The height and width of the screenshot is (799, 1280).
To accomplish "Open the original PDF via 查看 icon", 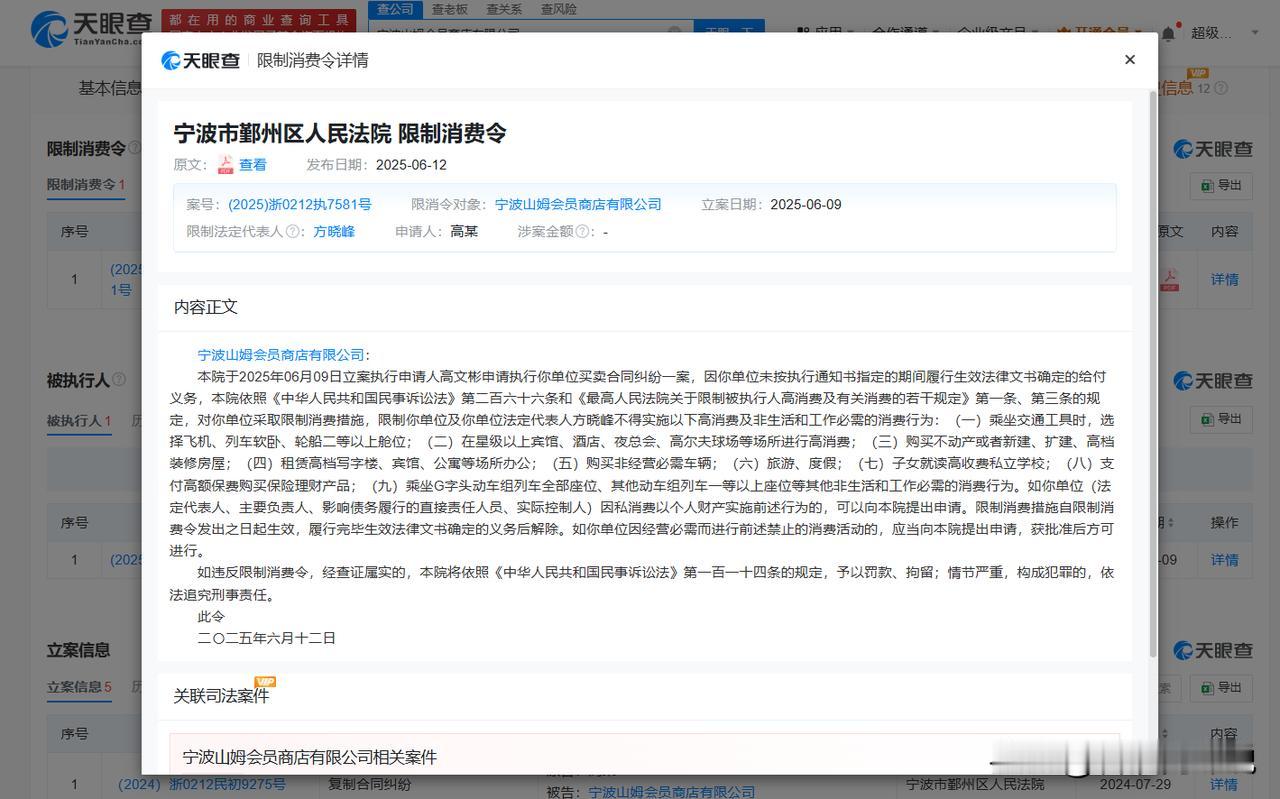I will [x=225, y=165].
